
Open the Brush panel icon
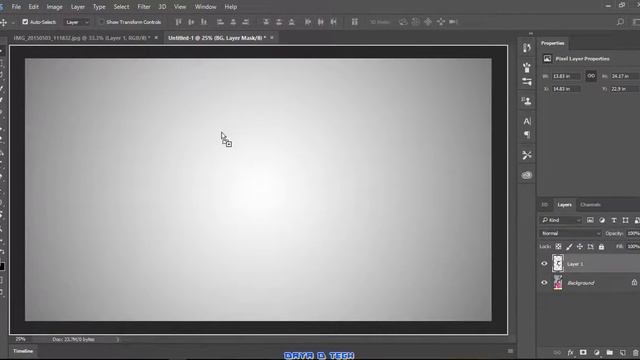click(x=527, y=67)
